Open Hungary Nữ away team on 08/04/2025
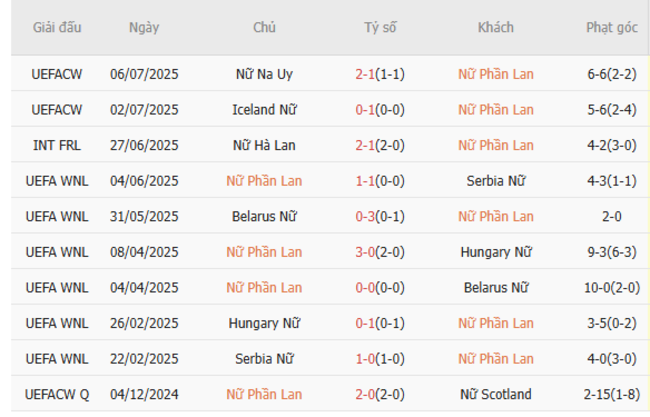 coord(496,253)
